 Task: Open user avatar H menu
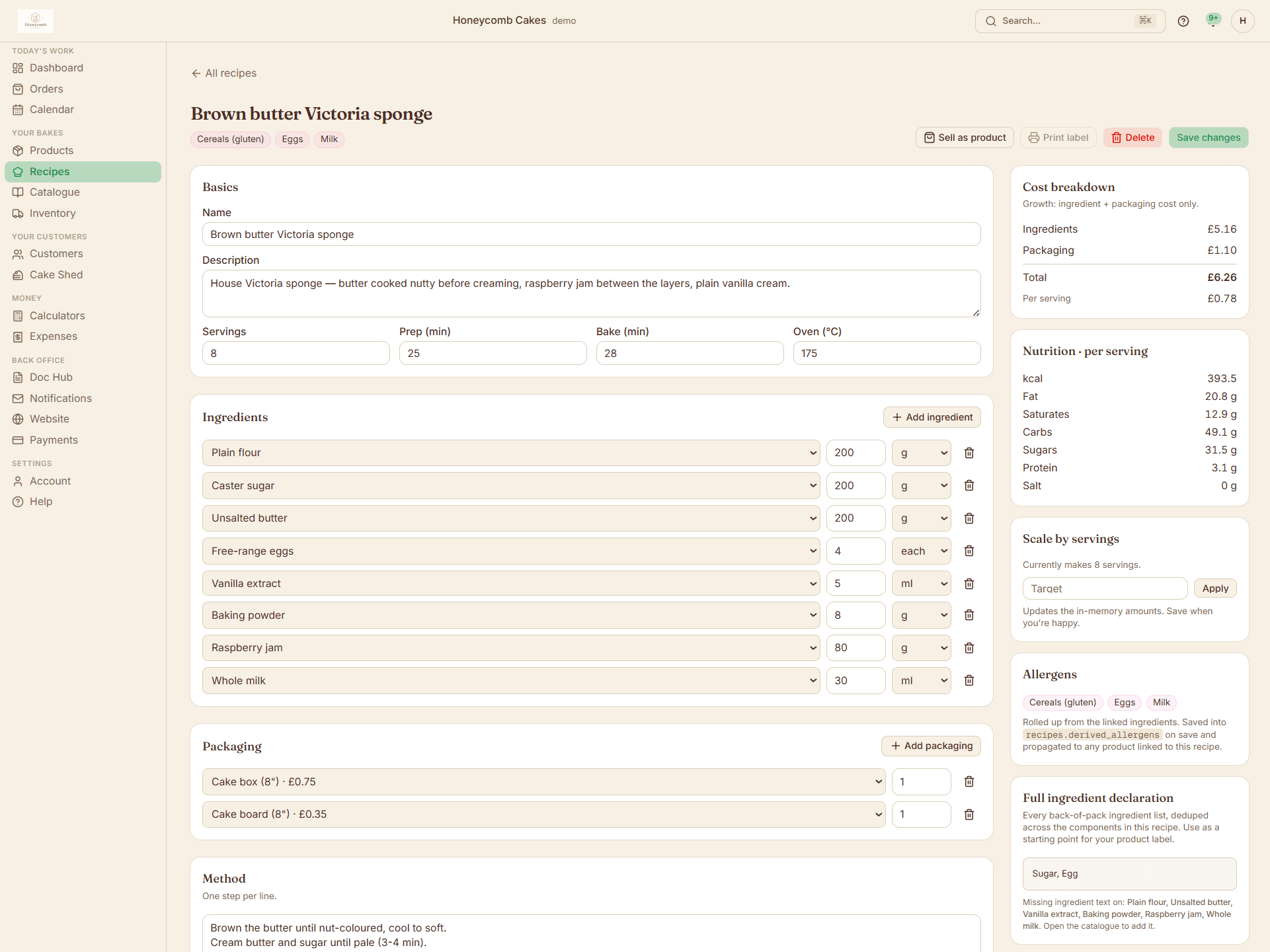[x=1243, y=21]
